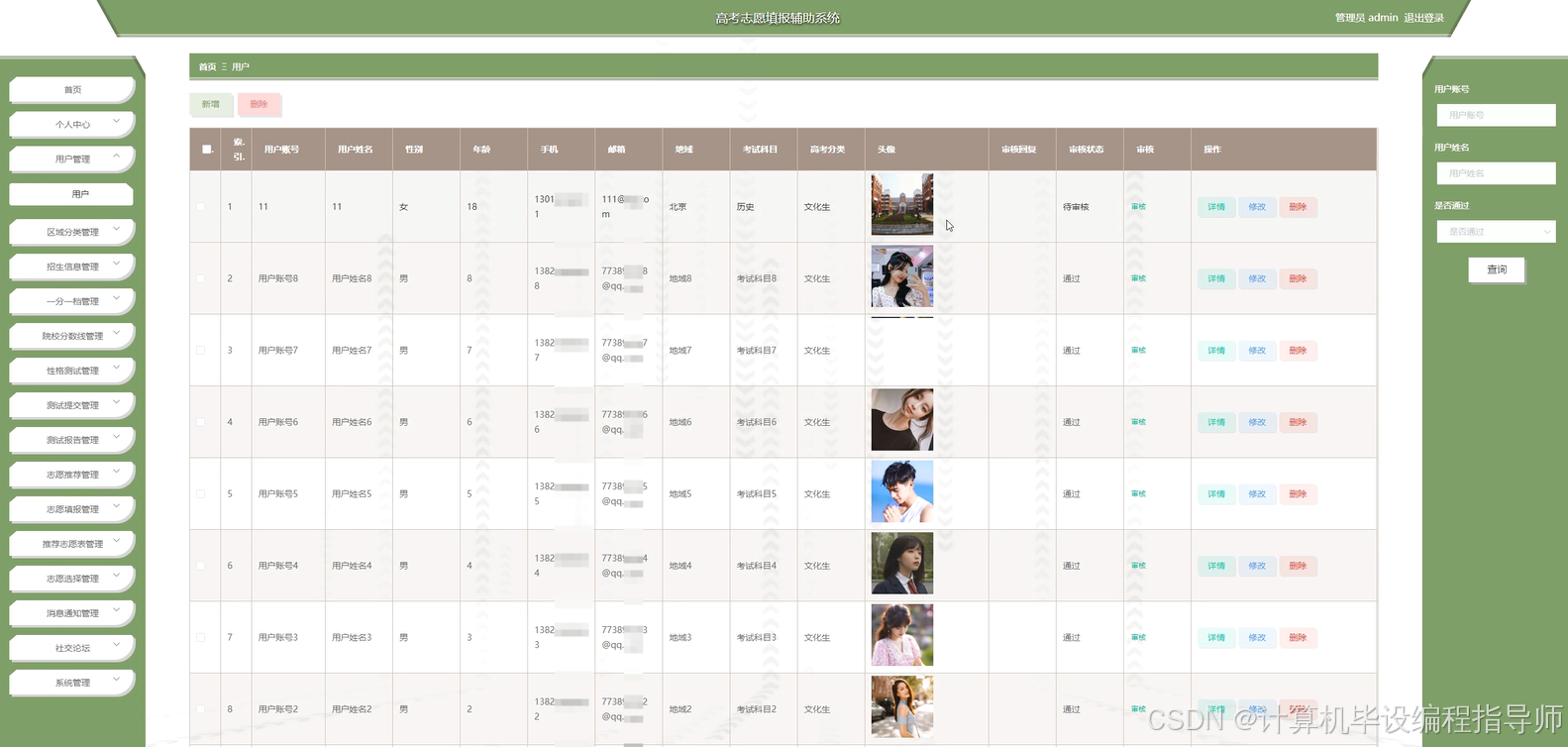Open avatar thumbnail in 用户账号3 row
The image size is (1568, 747).
click(901, 635)
